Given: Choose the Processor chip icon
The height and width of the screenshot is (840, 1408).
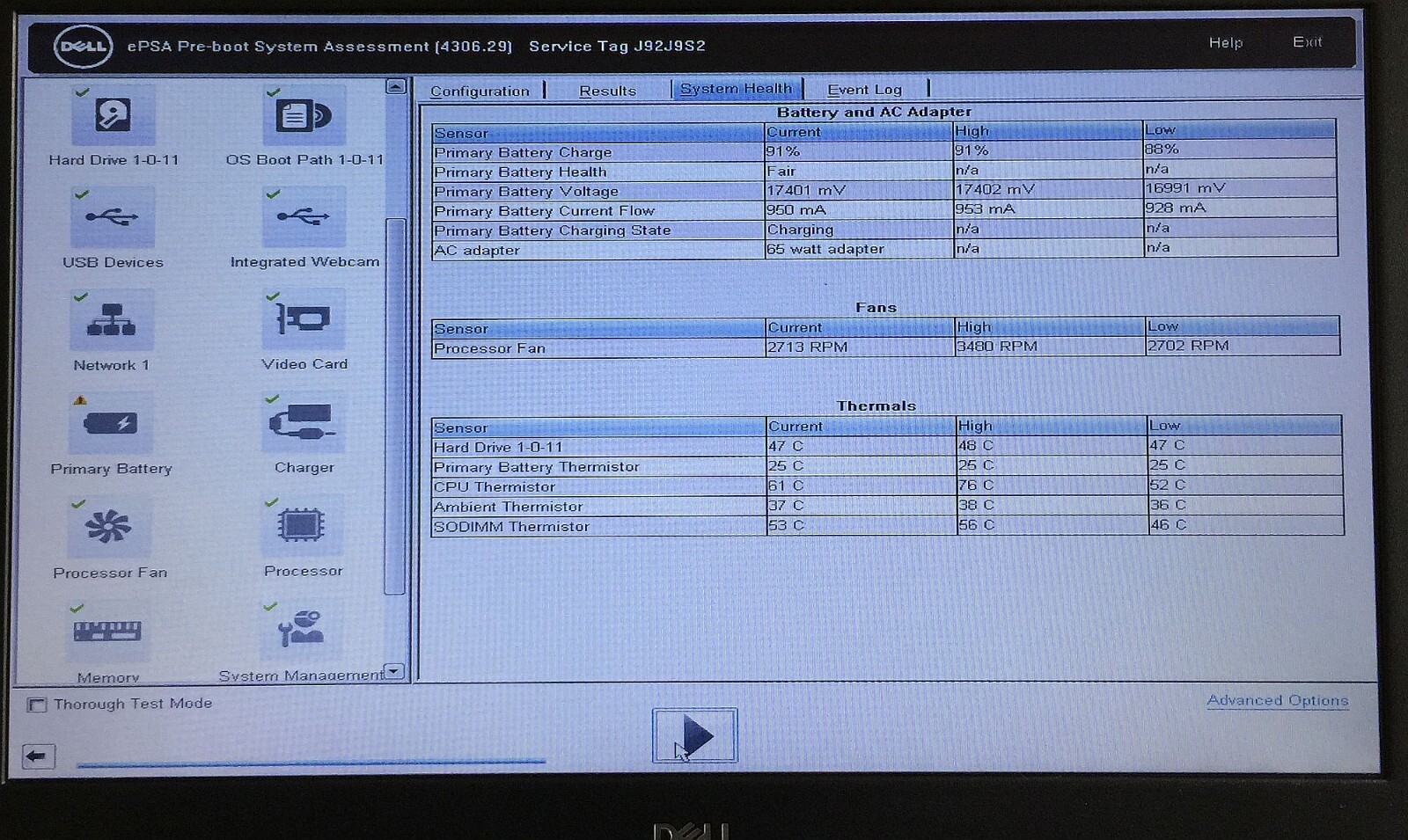Looking at the screenshot, I should coord(302,525).
